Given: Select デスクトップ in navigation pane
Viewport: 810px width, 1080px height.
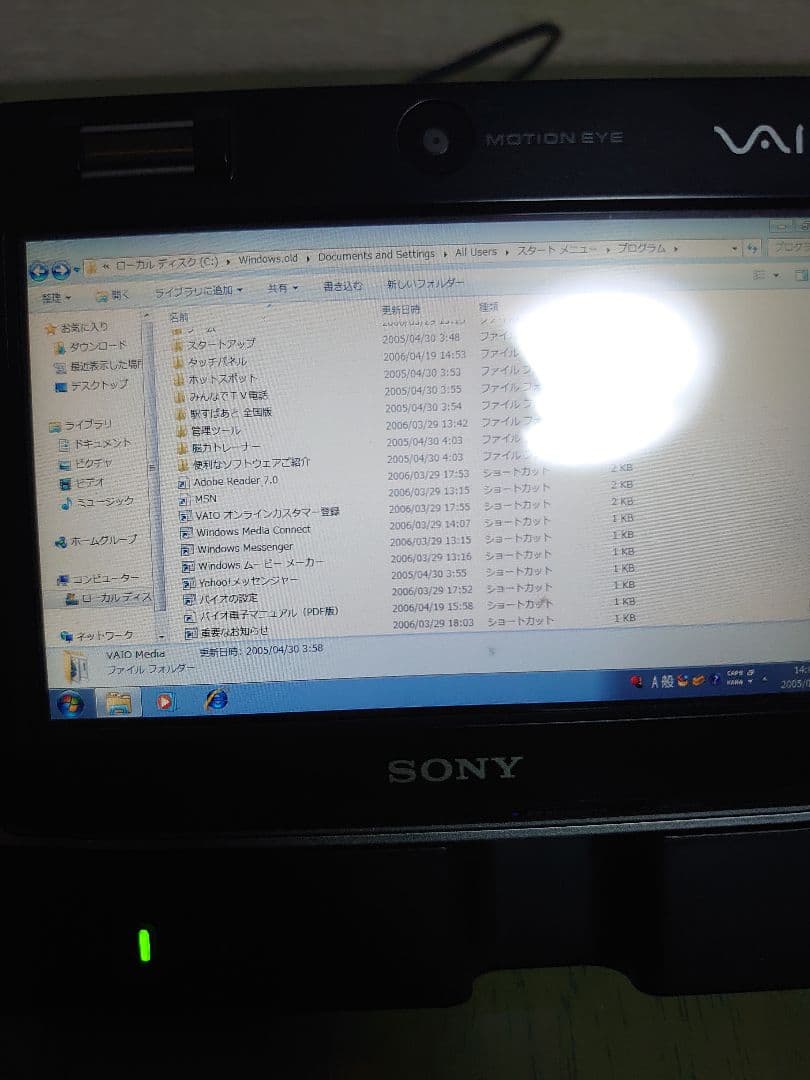Looking at the screenshot, I should 92,386.
